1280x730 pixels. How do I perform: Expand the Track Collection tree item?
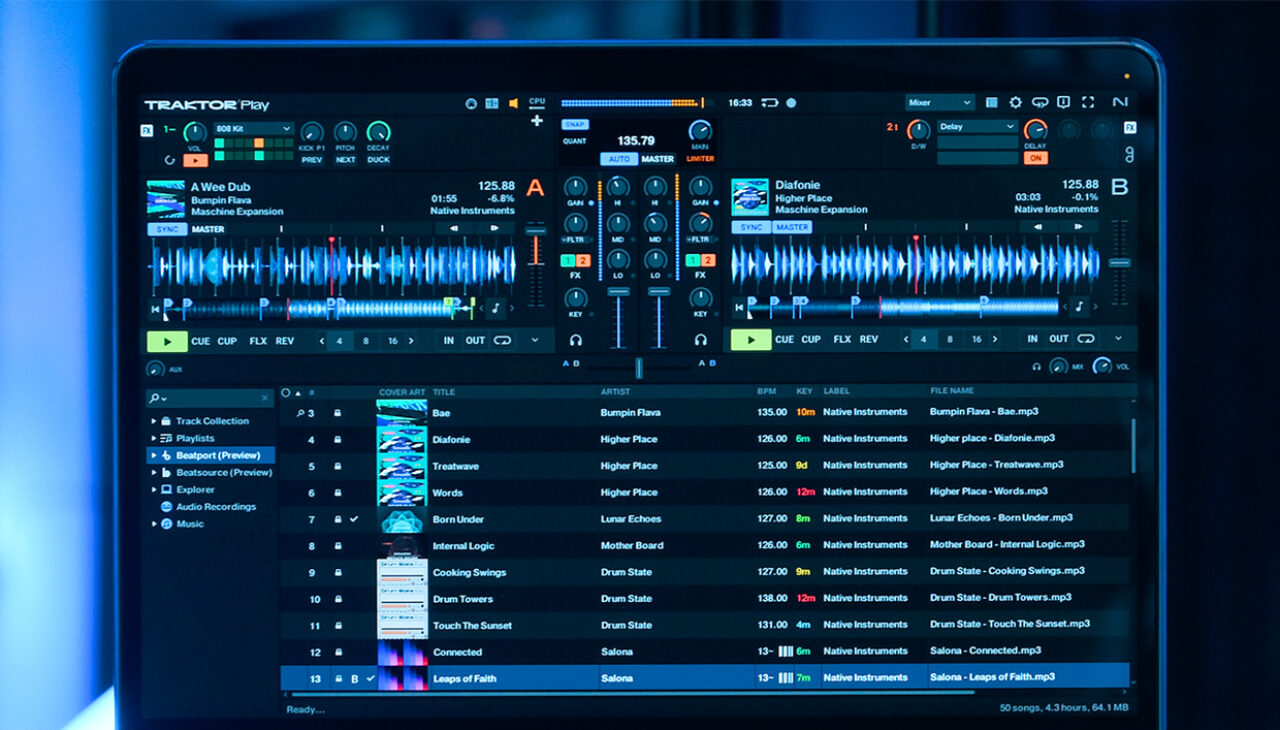coord(156,421)
